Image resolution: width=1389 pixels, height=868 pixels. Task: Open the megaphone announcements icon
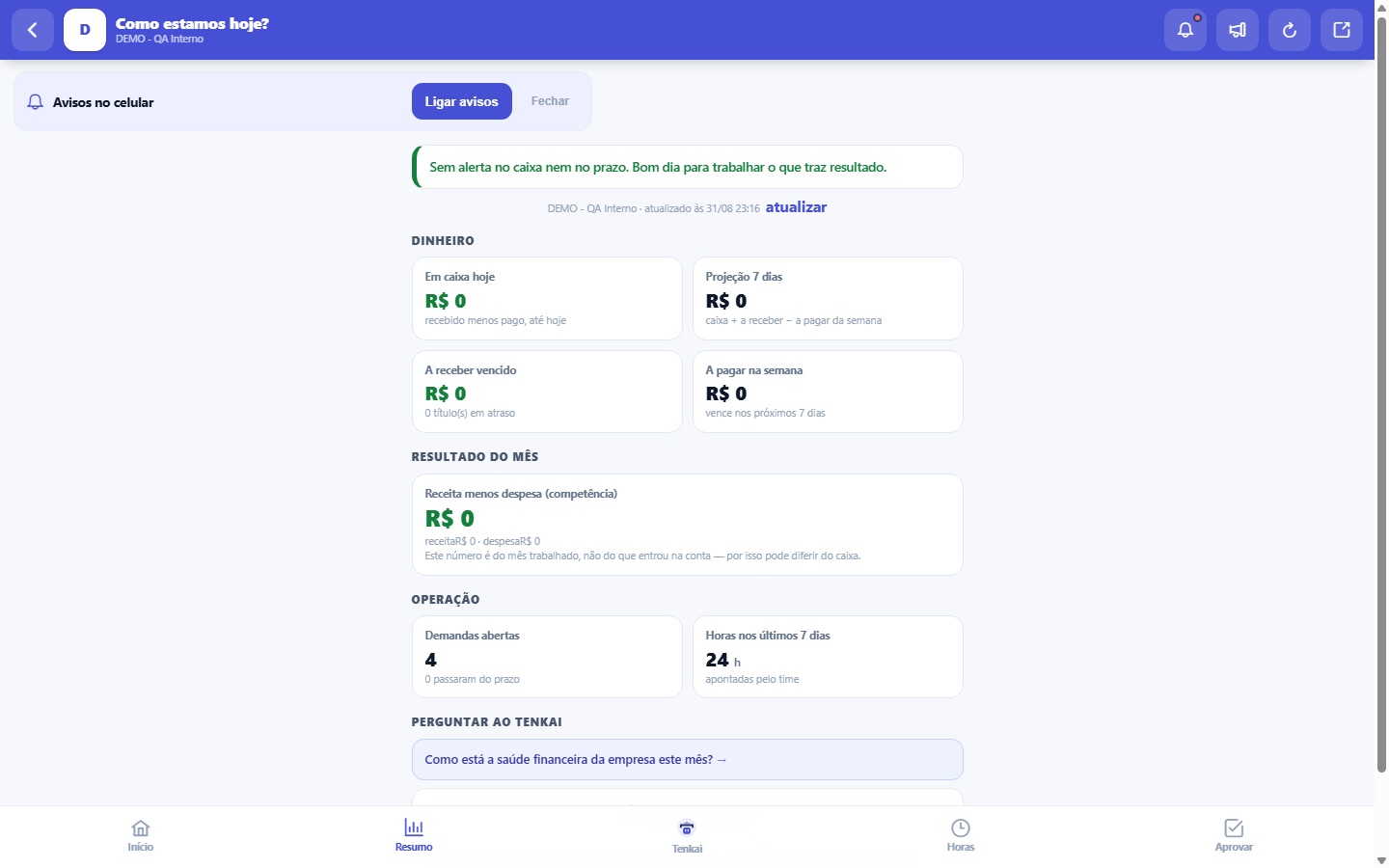point(1238,30)
